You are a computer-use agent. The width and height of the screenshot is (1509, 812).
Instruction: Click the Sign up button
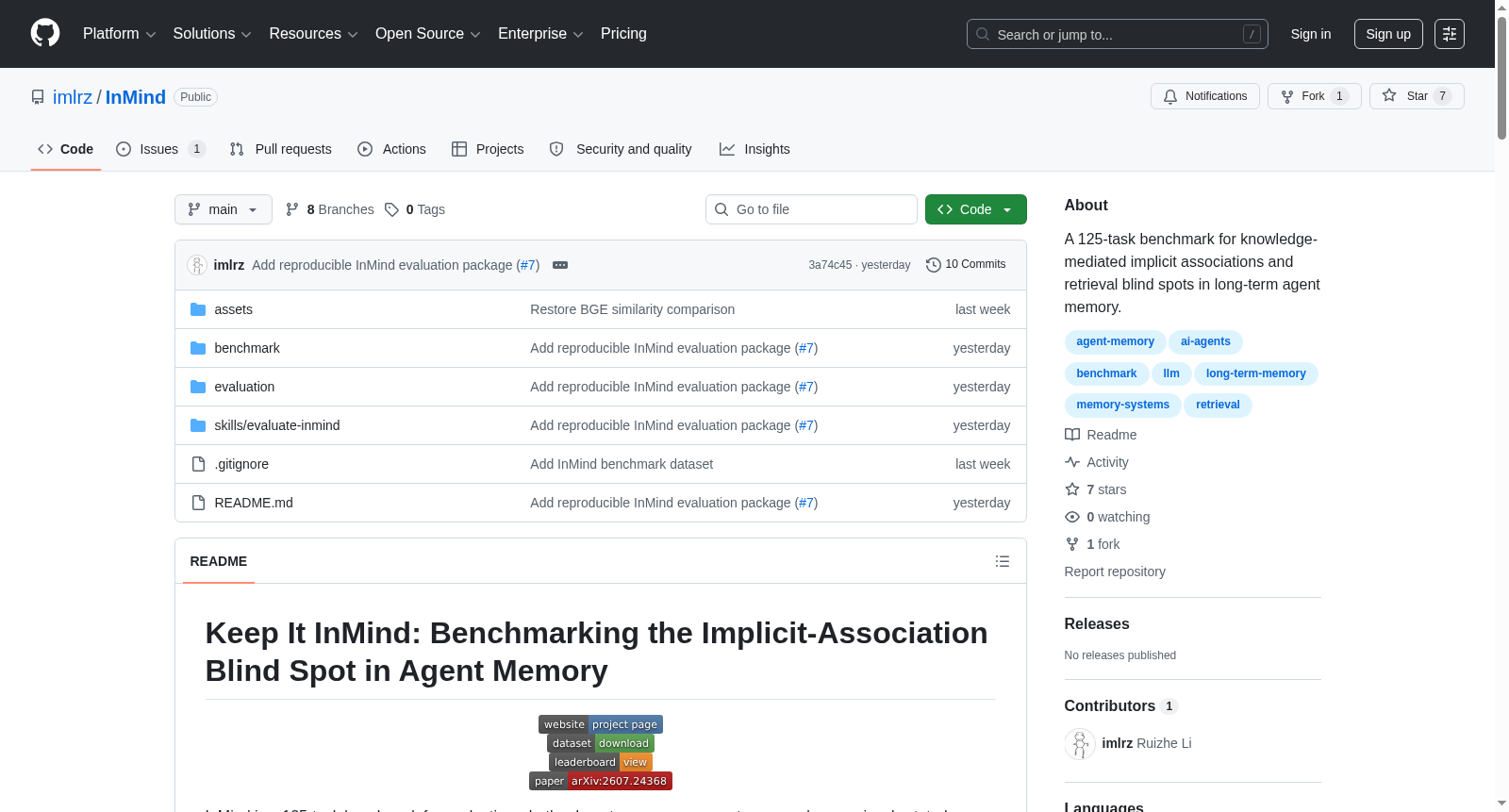pyautogui.click(x=1388, y=34)
